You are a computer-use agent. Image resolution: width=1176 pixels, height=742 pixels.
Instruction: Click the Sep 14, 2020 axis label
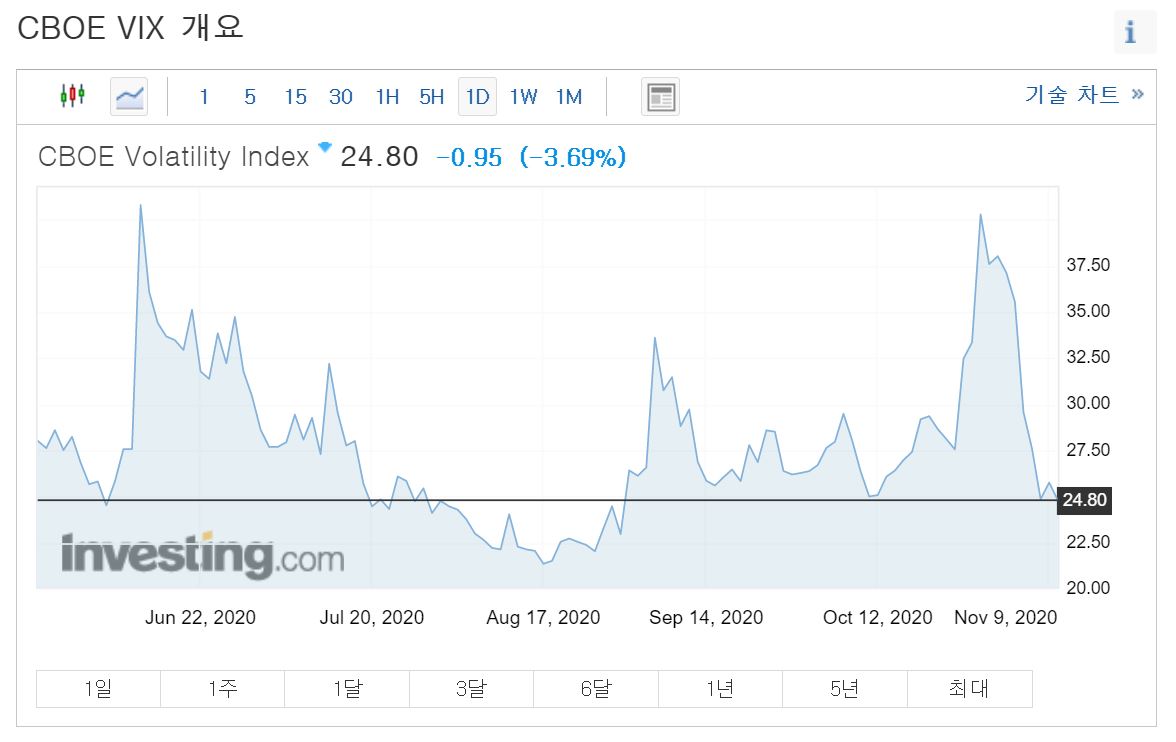point(706,617)
